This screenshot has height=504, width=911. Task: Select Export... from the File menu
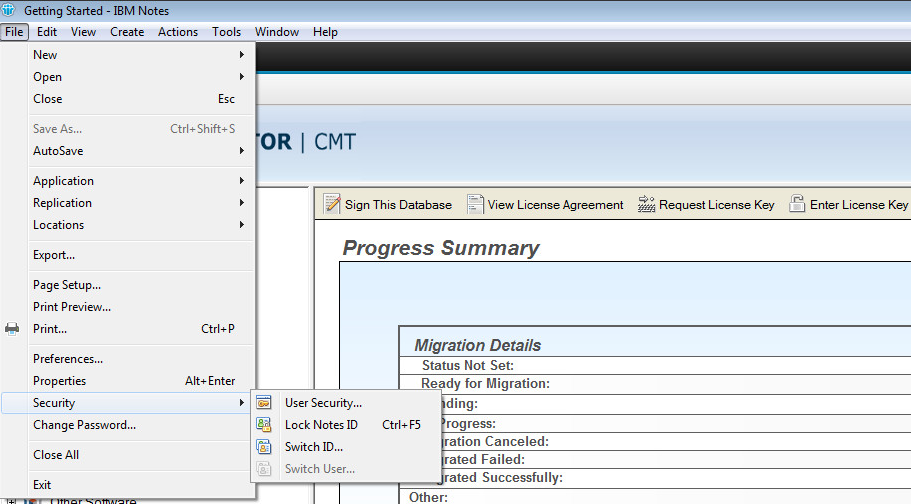(128, 255)
